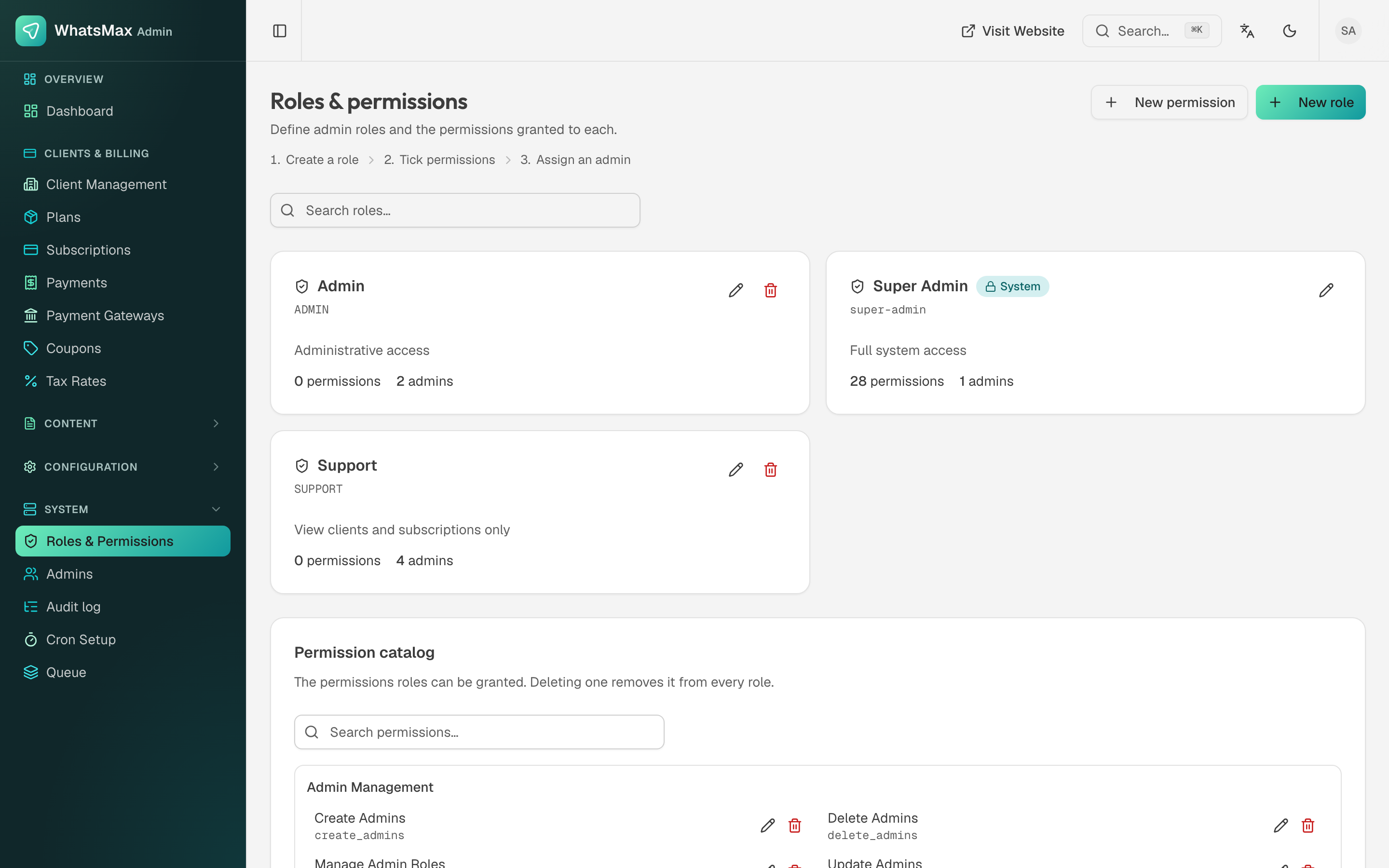
Task: Delete the Create Admins permission
Action: tap(795, 826)
